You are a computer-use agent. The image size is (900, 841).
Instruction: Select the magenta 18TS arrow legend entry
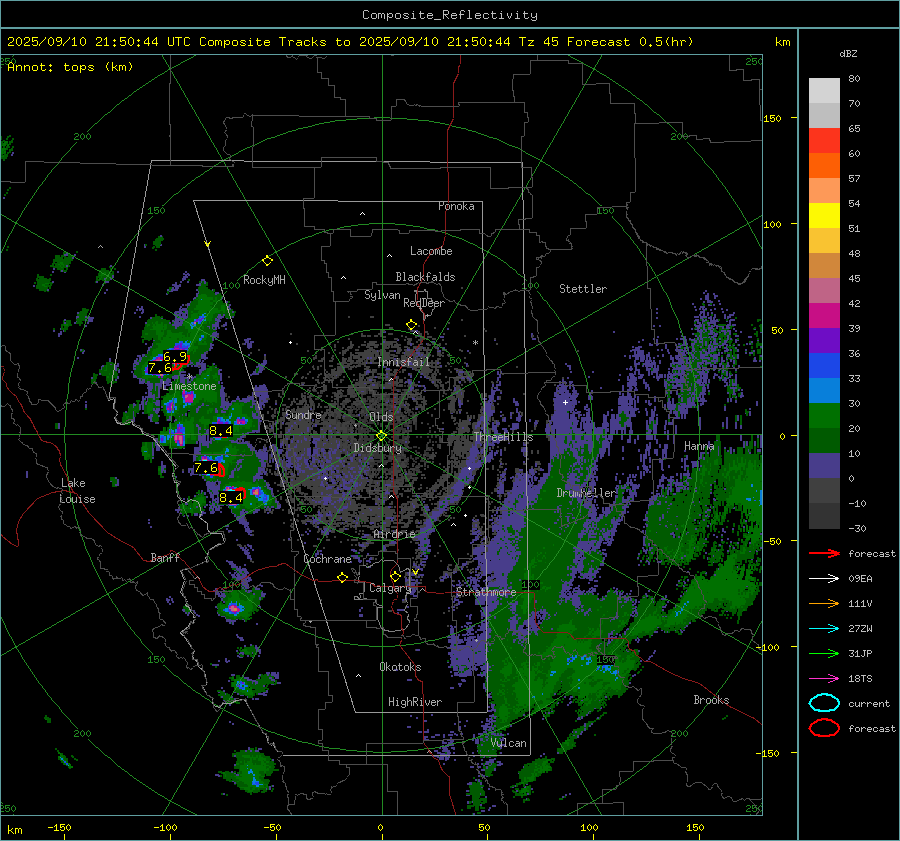(x=824, y=679)
